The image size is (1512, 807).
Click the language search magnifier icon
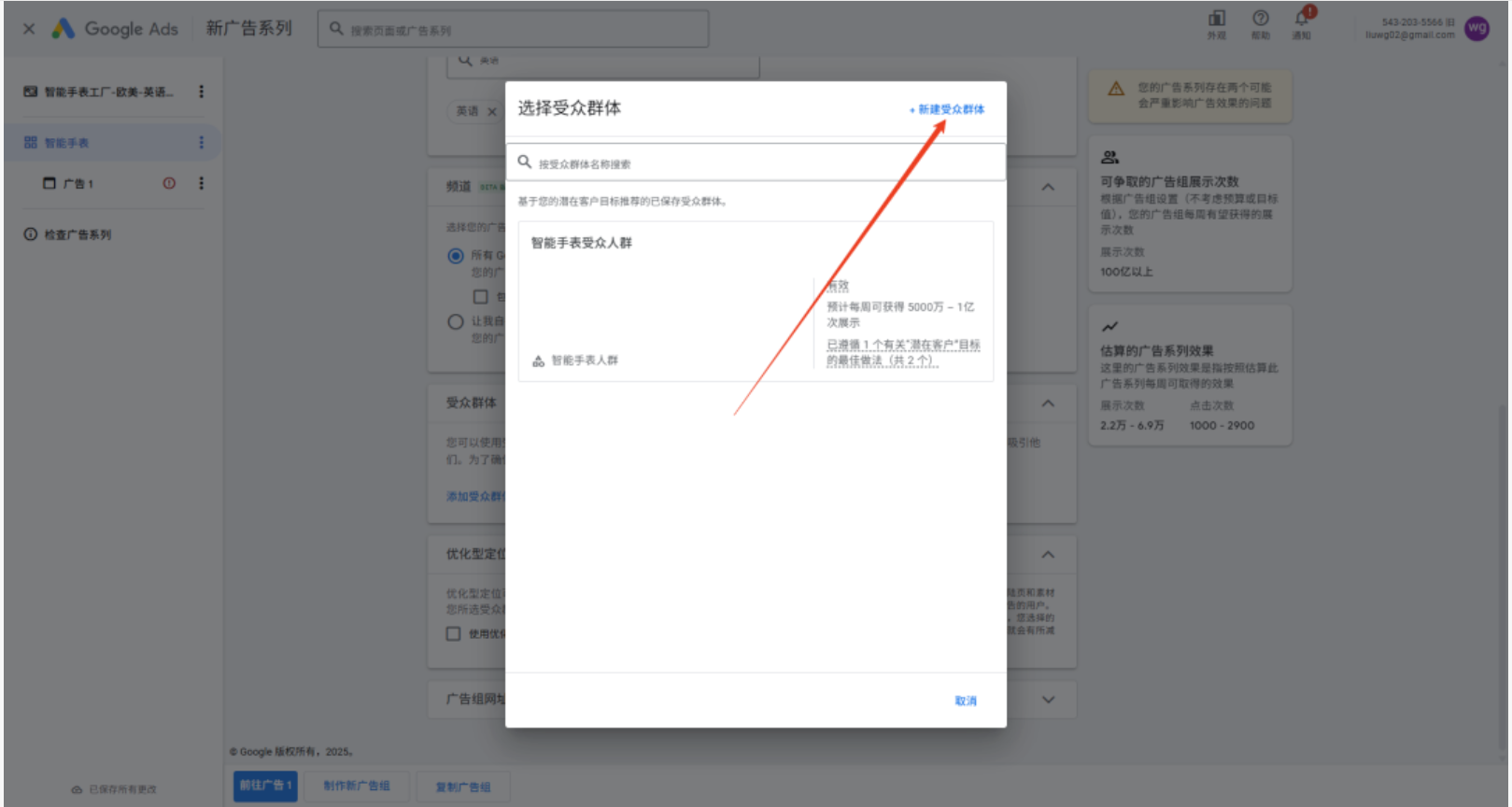click(464, 61)
